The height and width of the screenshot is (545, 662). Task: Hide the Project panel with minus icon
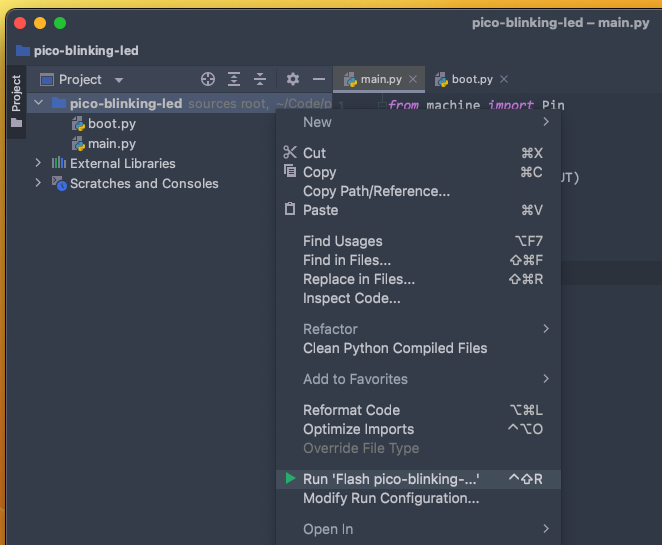click(319, 79)
